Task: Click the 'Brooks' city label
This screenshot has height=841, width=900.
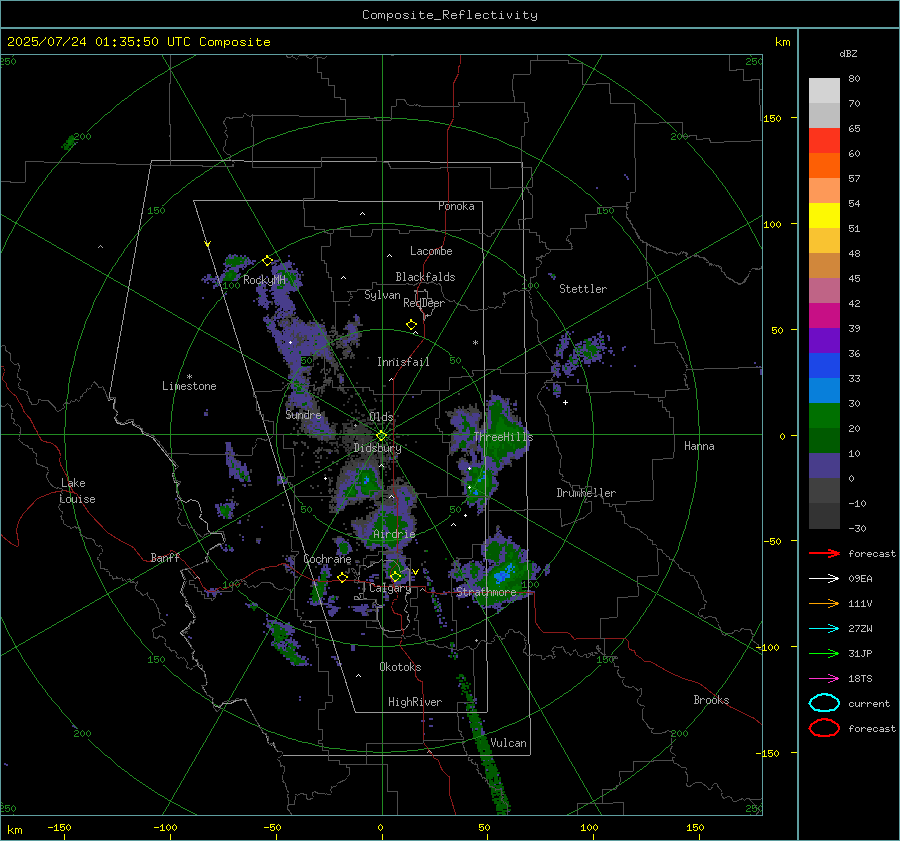Action: 711,700
